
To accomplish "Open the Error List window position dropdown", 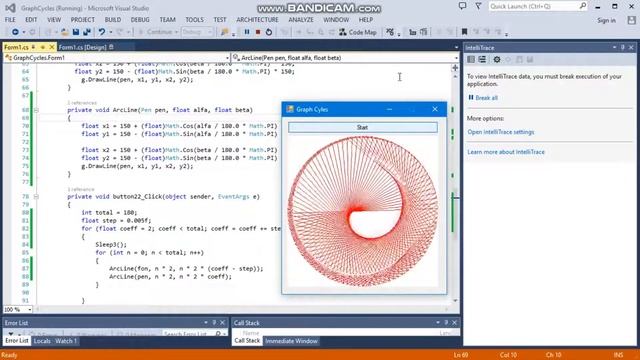I will coord(206,322).
